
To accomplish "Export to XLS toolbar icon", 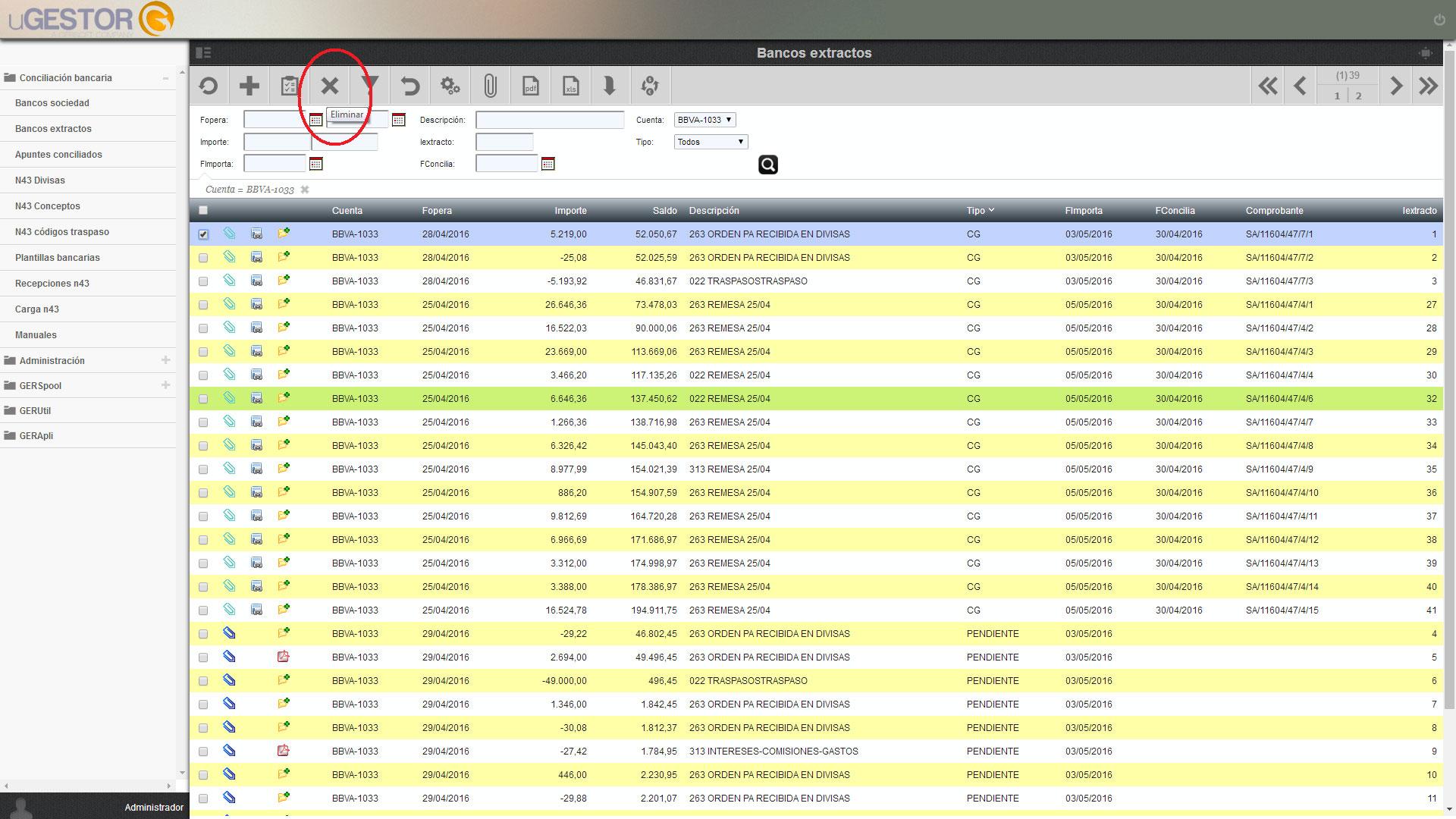I will [571, 86].
